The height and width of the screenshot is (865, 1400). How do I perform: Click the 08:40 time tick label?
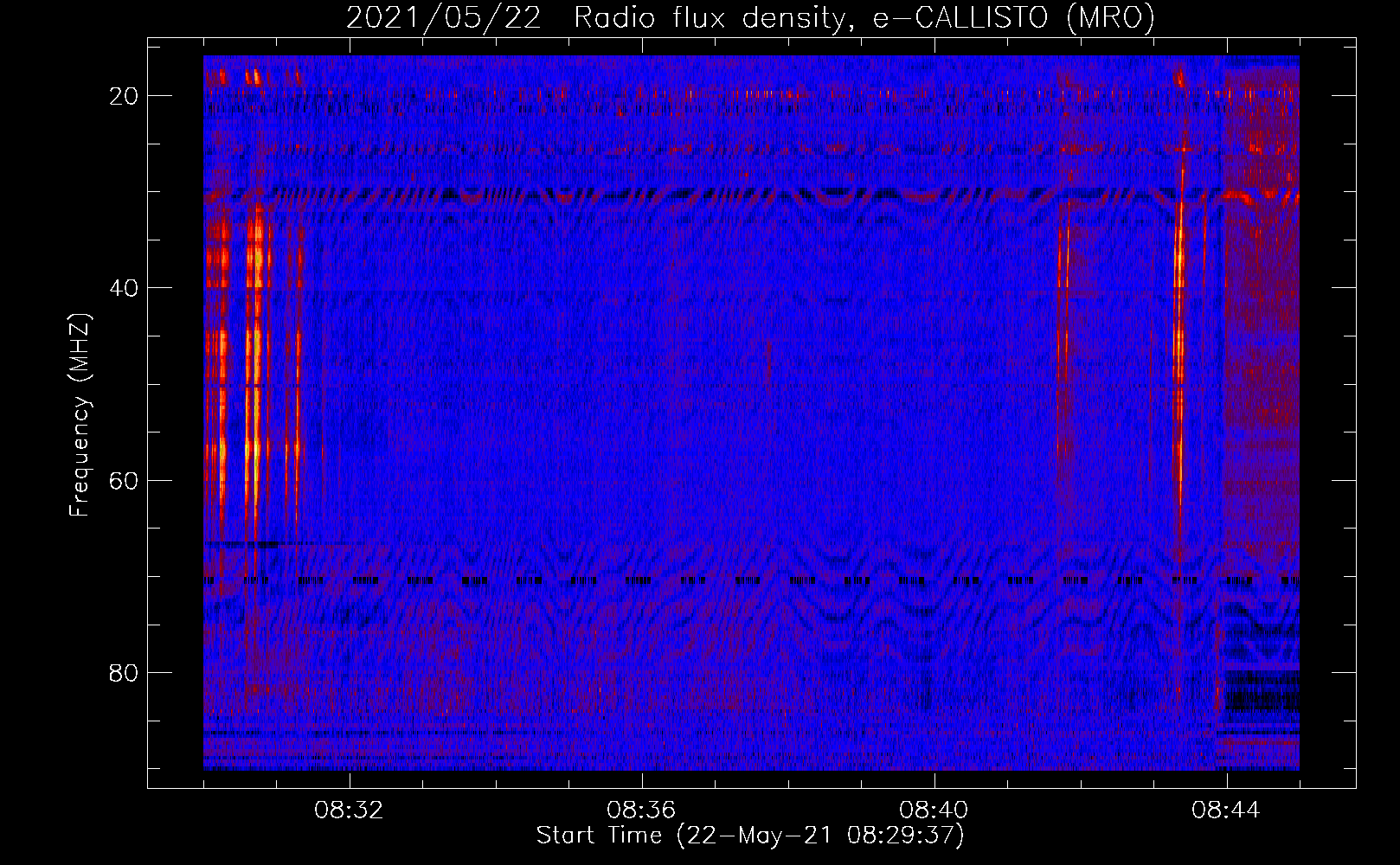934,811
